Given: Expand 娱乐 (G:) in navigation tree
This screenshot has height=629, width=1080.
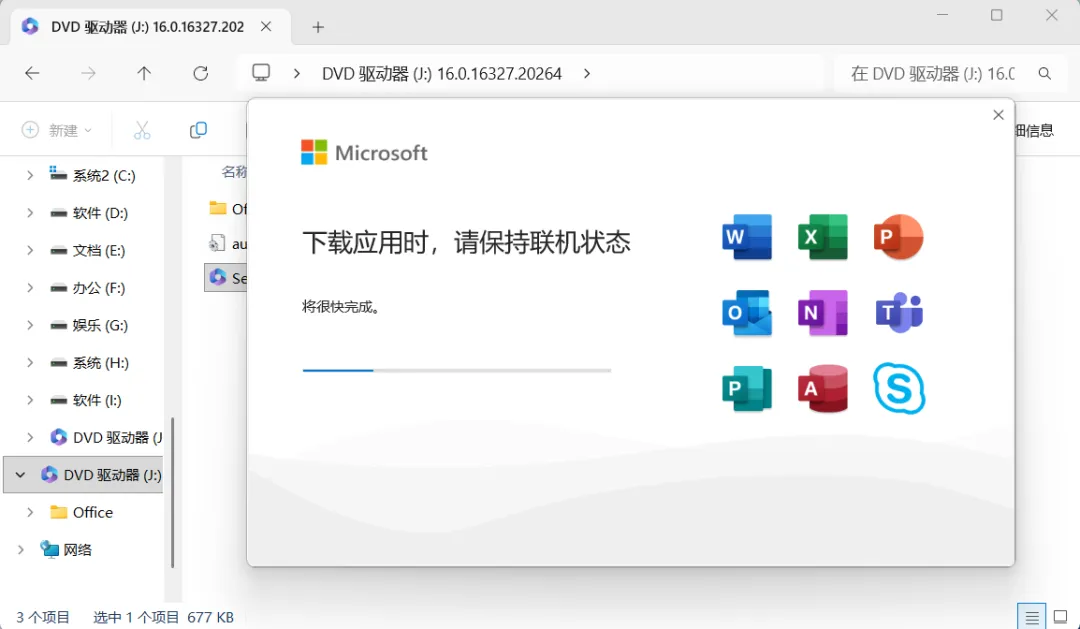Looking at the screenshot, I should point(30,325).
